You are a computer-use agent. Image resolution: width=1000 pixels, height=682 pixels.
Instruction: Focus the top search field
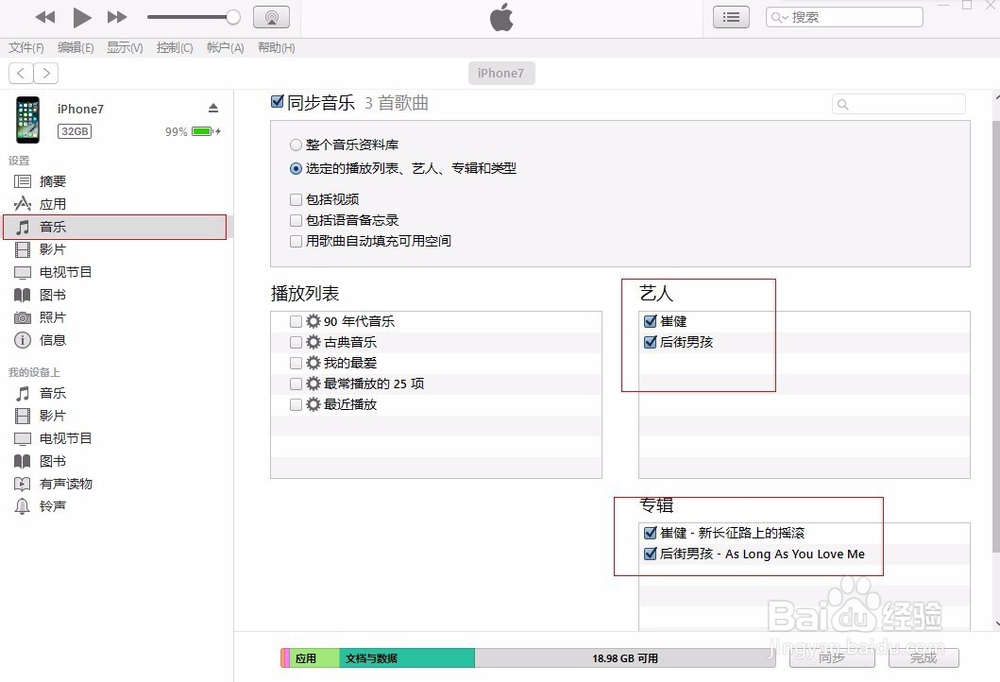tap(844, 17)
